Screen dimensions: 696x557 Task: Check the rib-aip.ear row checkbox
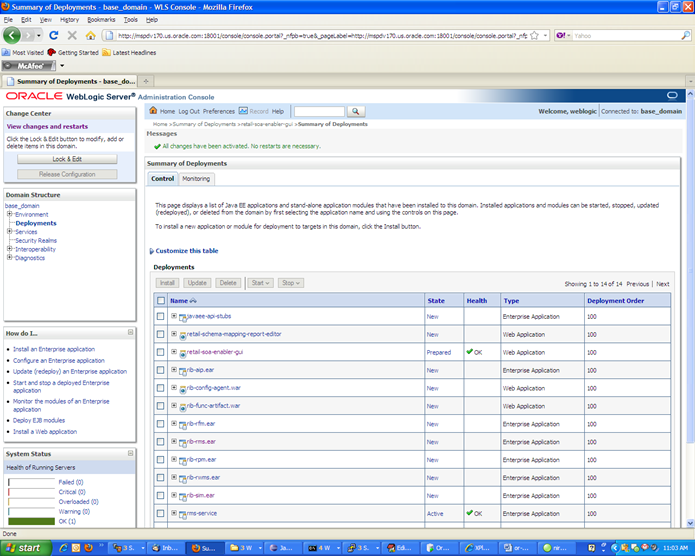160,370
